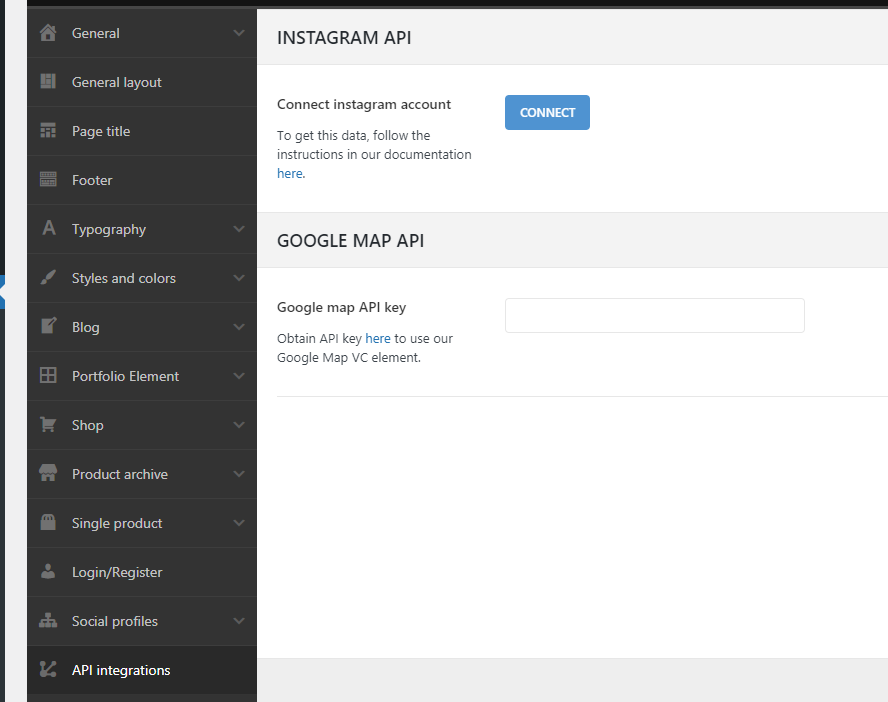This screenshot has height=702, width=888.
Task: Open General layout settings
Action: [x=142, y=82]
